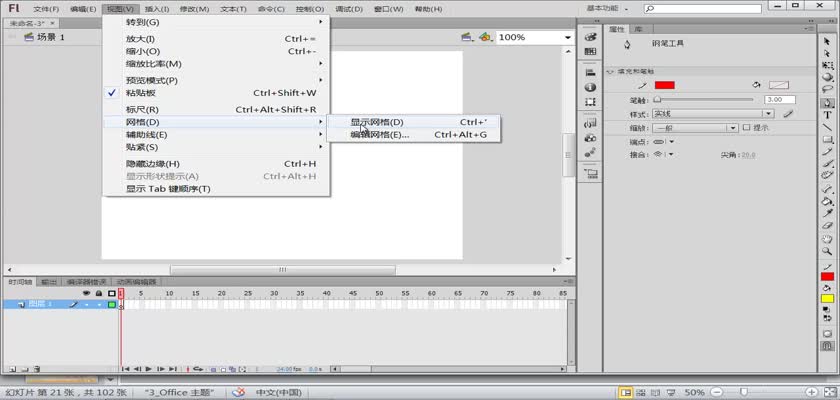Viewport: 840px width, 400px height.
Task: Click the edit stroke style pencil icon
Action: coord(788,114)
